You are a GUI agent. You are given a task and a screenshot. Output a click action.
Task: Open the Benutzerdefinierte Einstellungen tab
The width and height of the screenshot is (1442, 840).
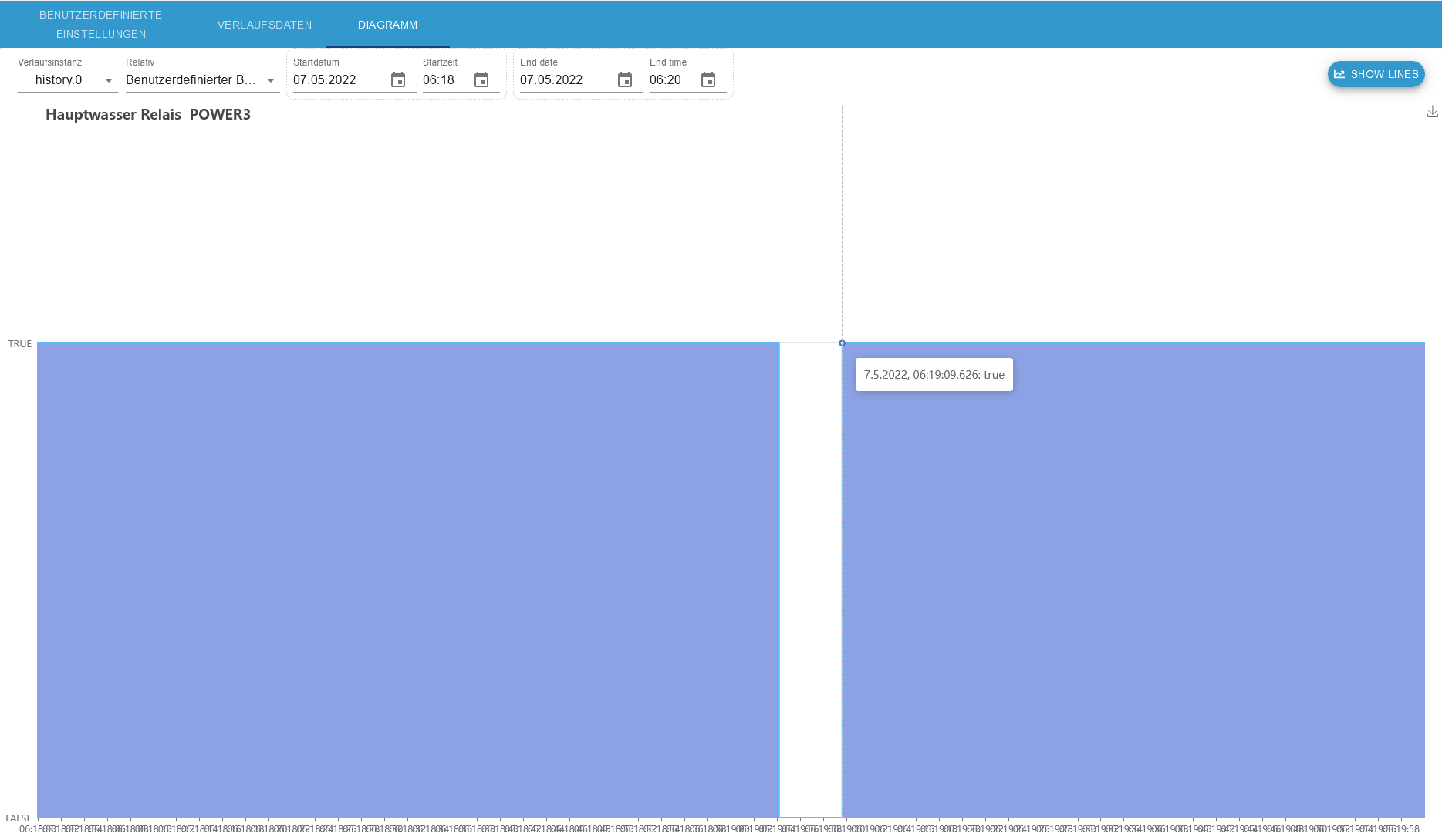tap(101, 24)
